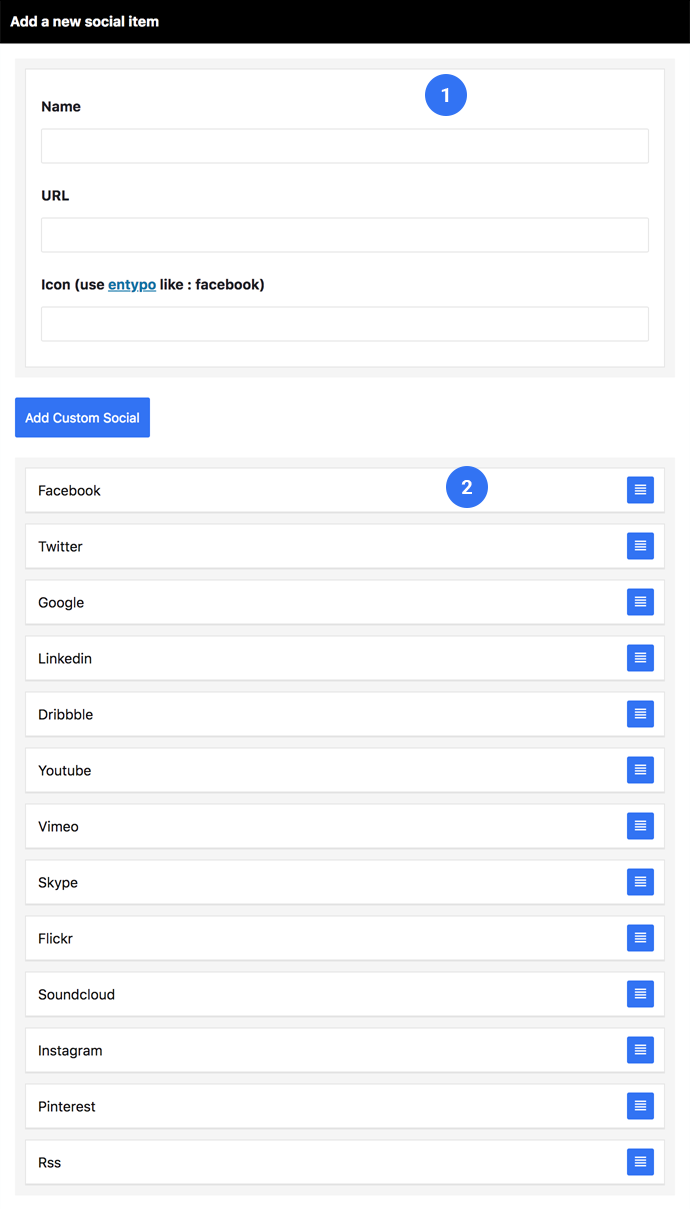Click the Vimeo row menu icon

(x=640, y=826)
